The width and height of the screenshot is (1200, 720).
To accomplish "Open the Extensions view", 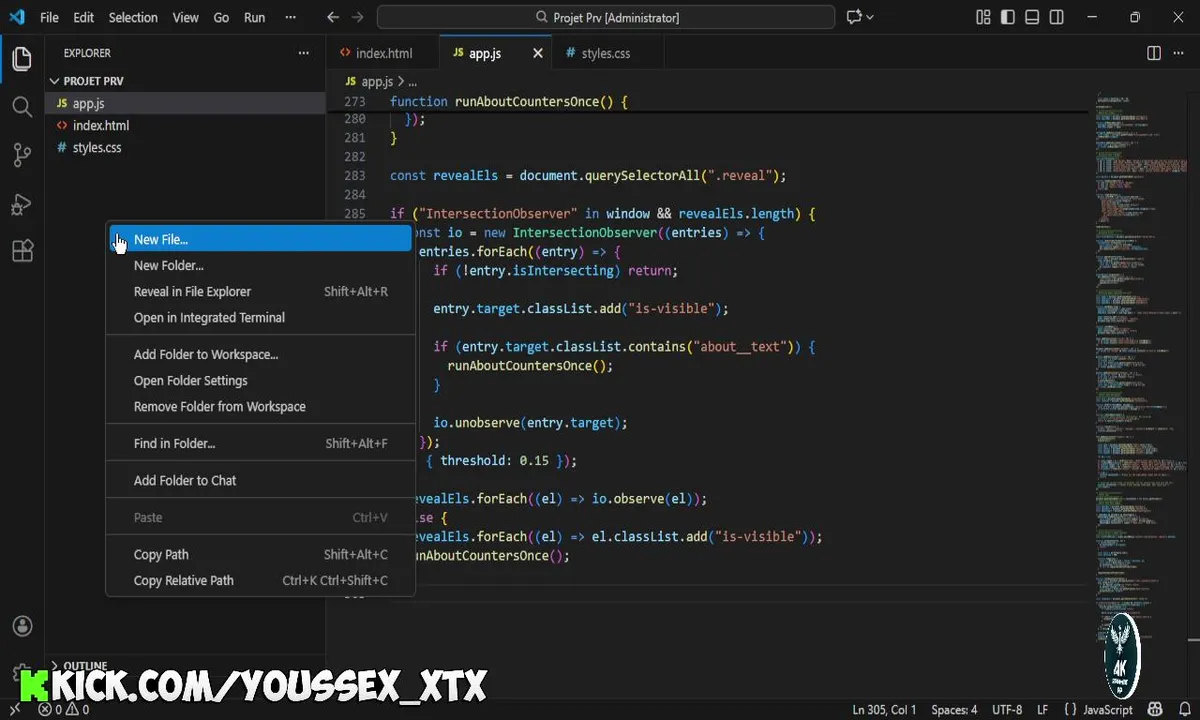I will [22, 251].
